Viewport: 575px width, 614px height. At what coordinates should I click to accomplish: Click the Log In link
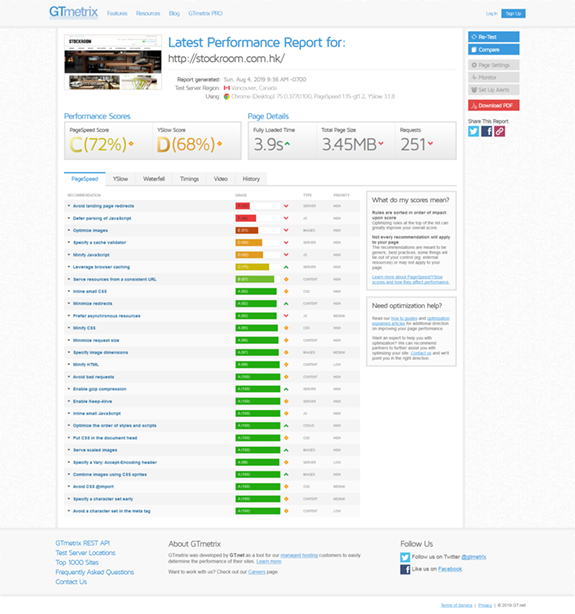click(x=492, y=13)
